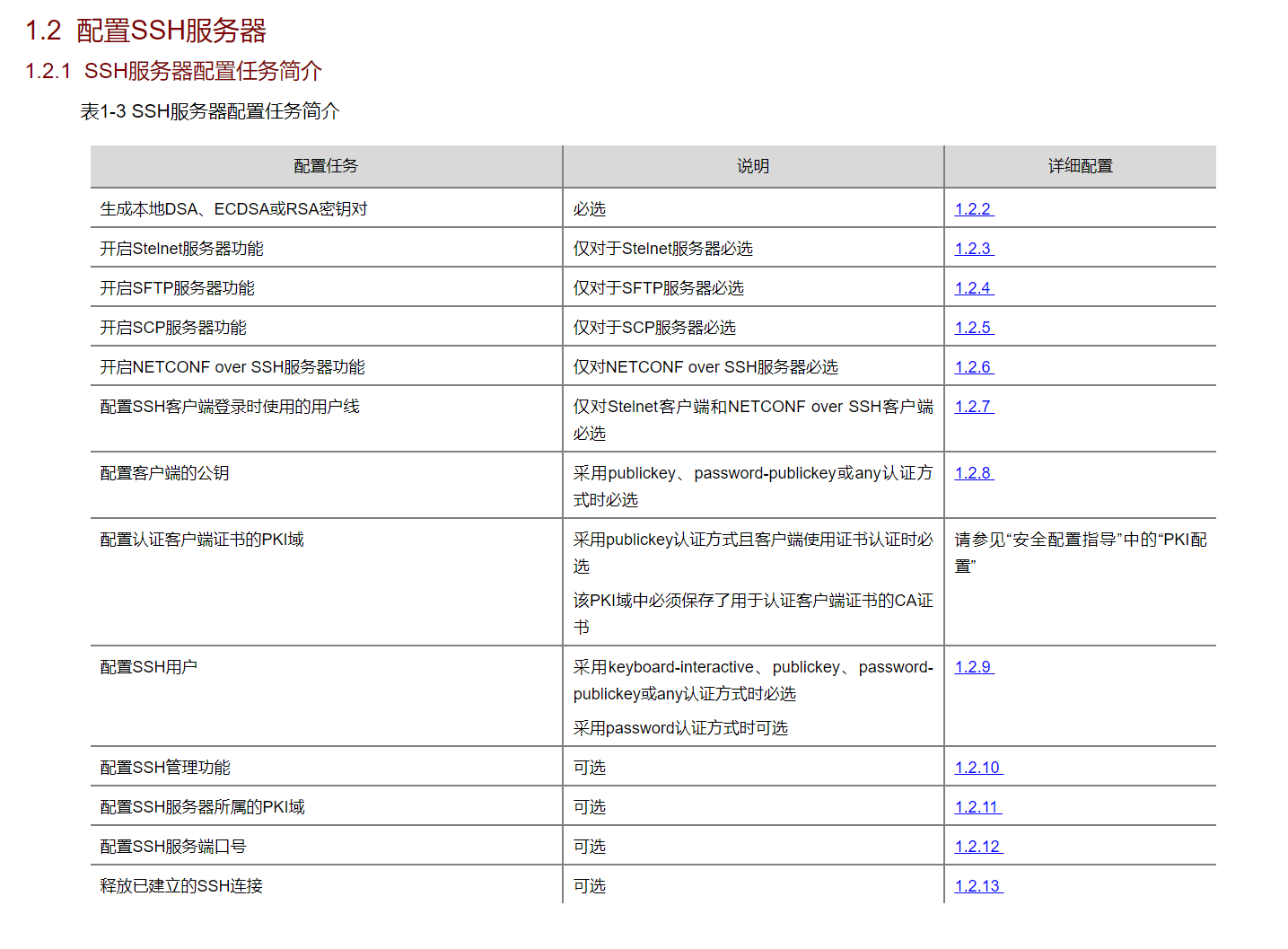Click the column header '说明'
The width and height of the screenshot is (1288, 949).
click(753, 166)
